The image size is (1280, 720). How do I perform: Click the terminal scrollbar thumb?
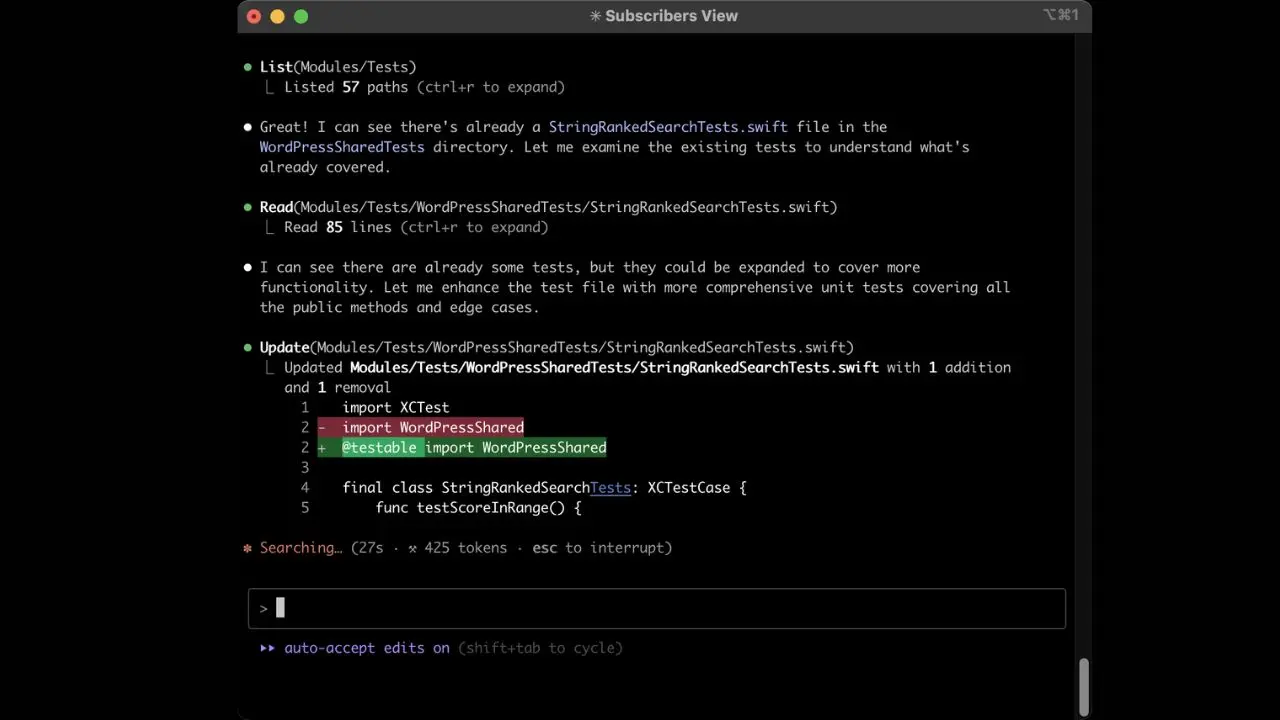coord(1084,686)
